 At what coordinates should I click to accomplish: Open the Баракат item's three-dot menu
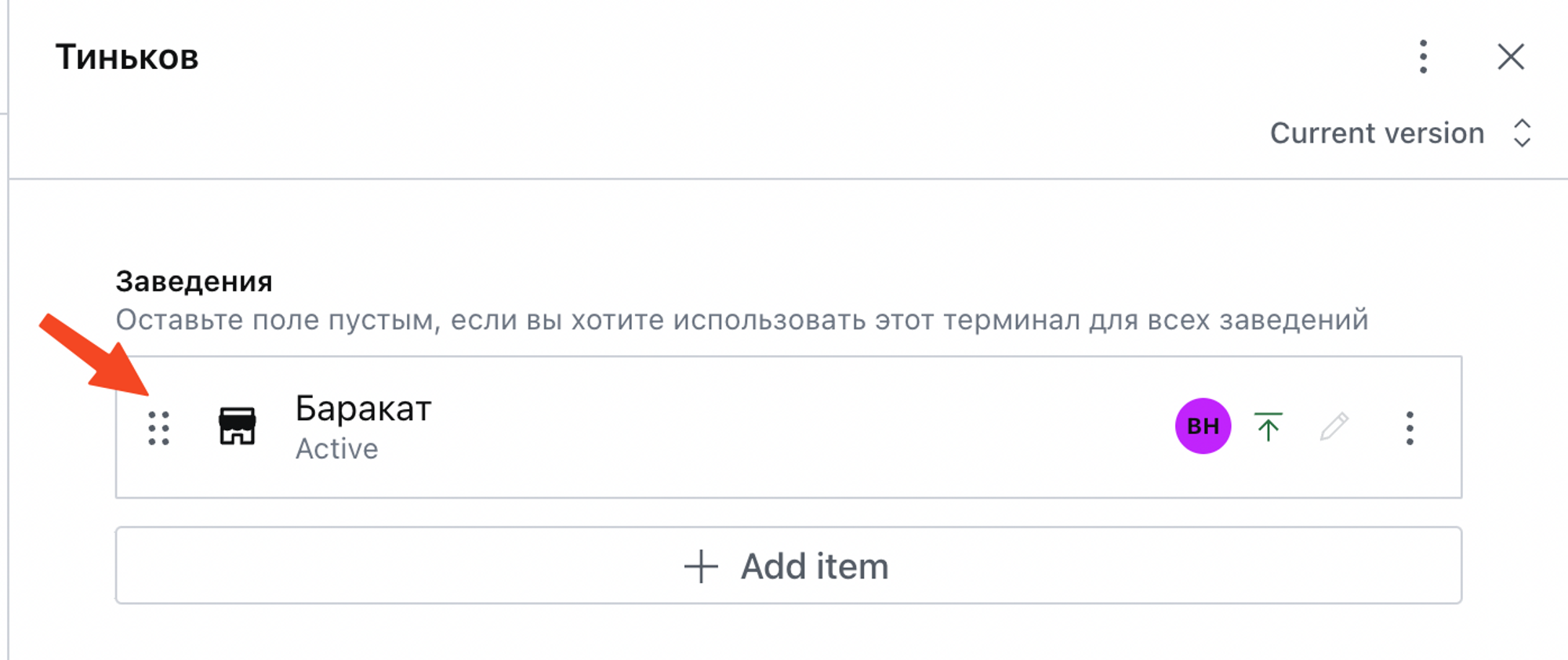pos(1410,428)
